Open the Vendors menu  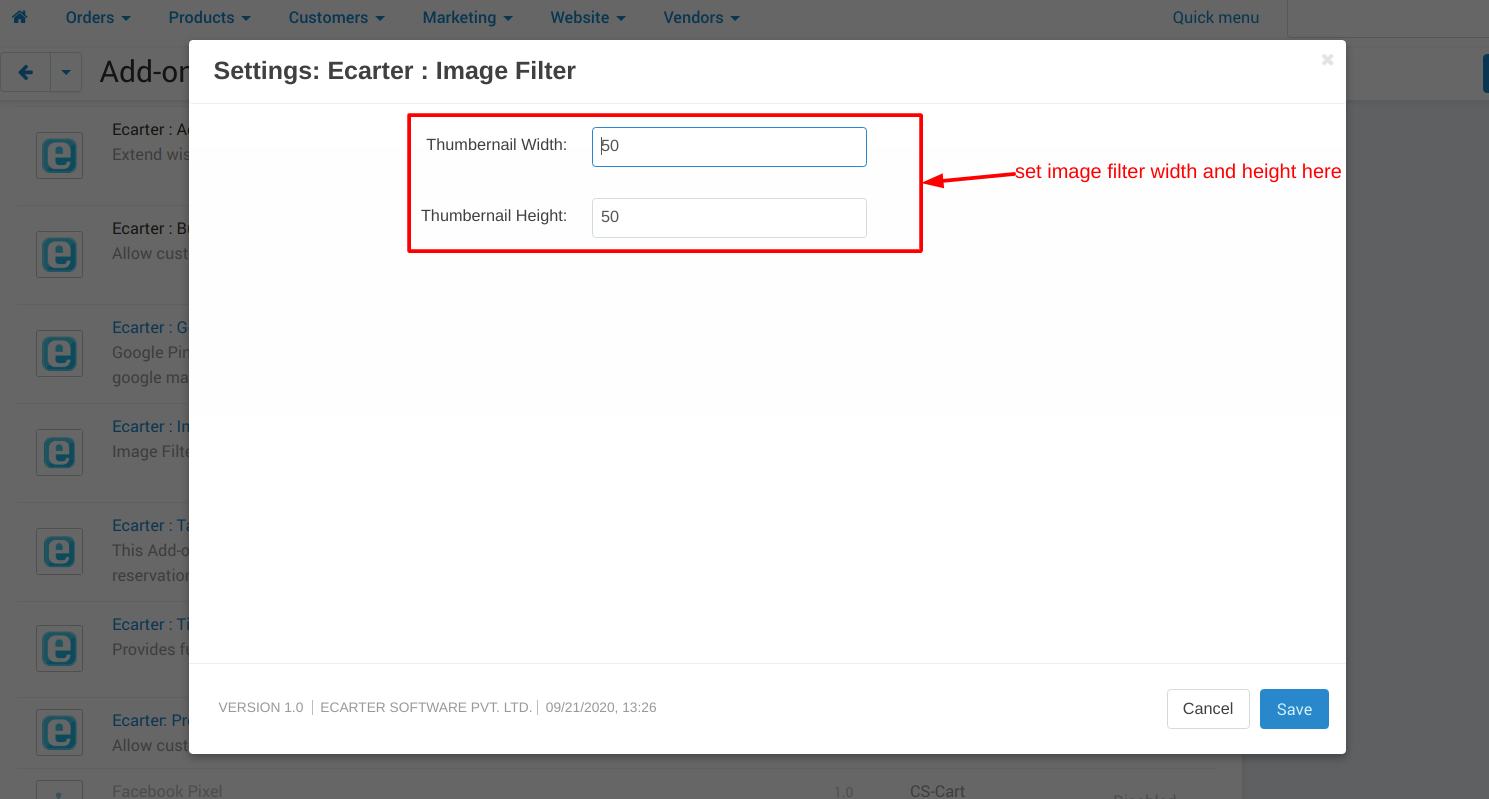[702, 18]
